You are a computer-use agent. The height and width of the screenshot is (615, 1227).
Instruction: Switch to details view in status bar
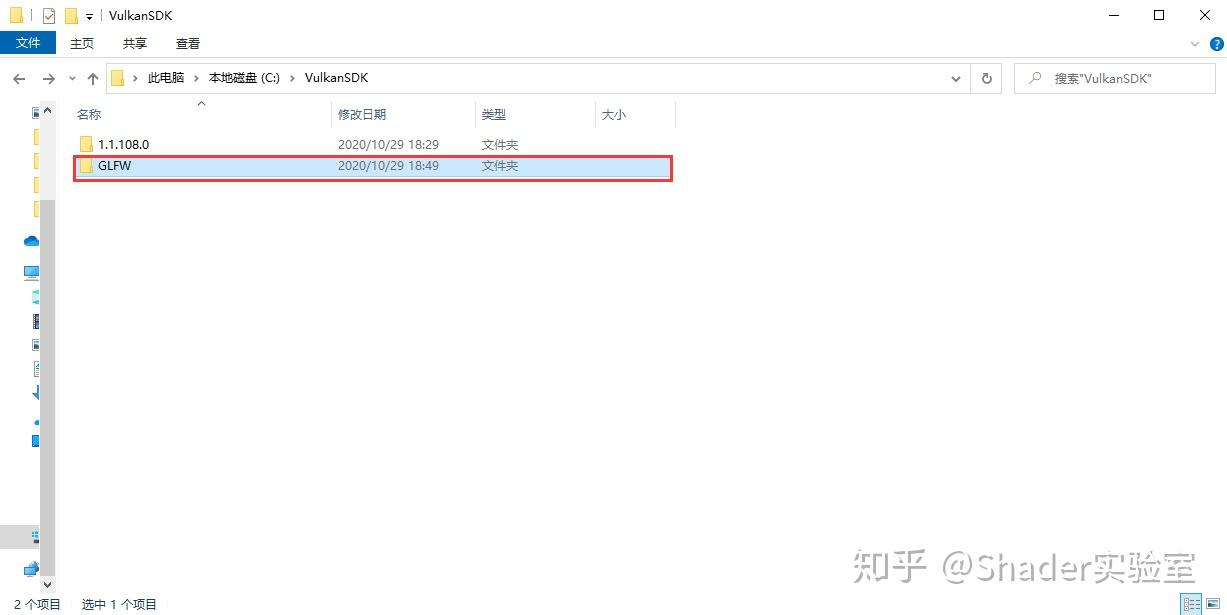pos(1192,604)
